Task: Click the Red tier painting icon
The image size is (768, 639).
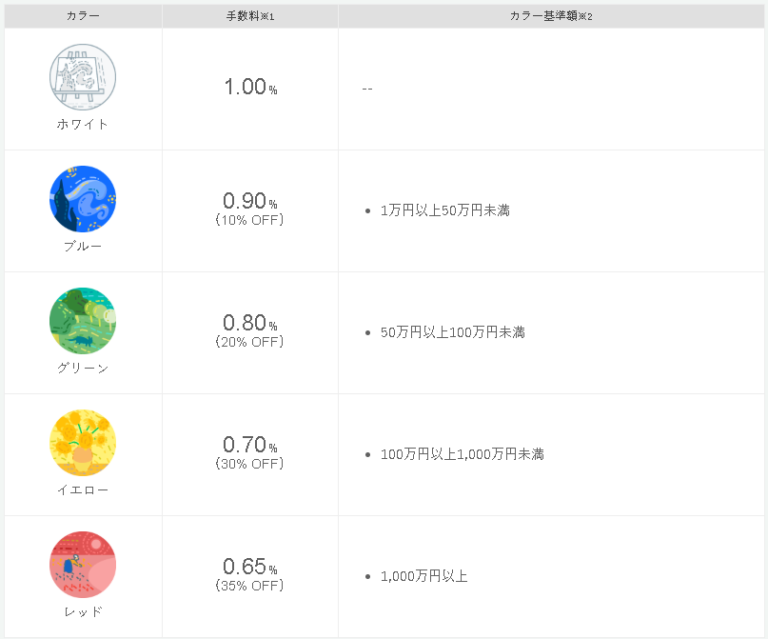Action: tap(83, 565)
